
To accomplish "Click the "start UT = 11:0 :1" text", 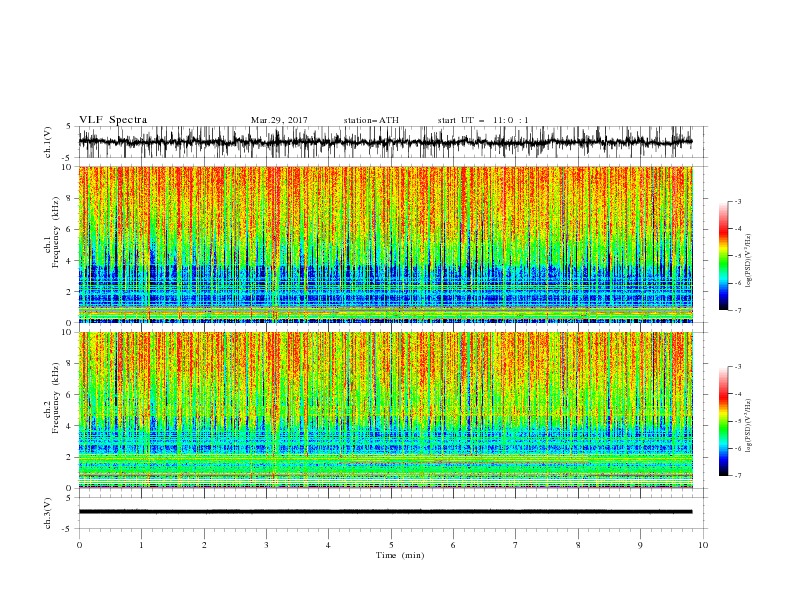I will [483, 120].
